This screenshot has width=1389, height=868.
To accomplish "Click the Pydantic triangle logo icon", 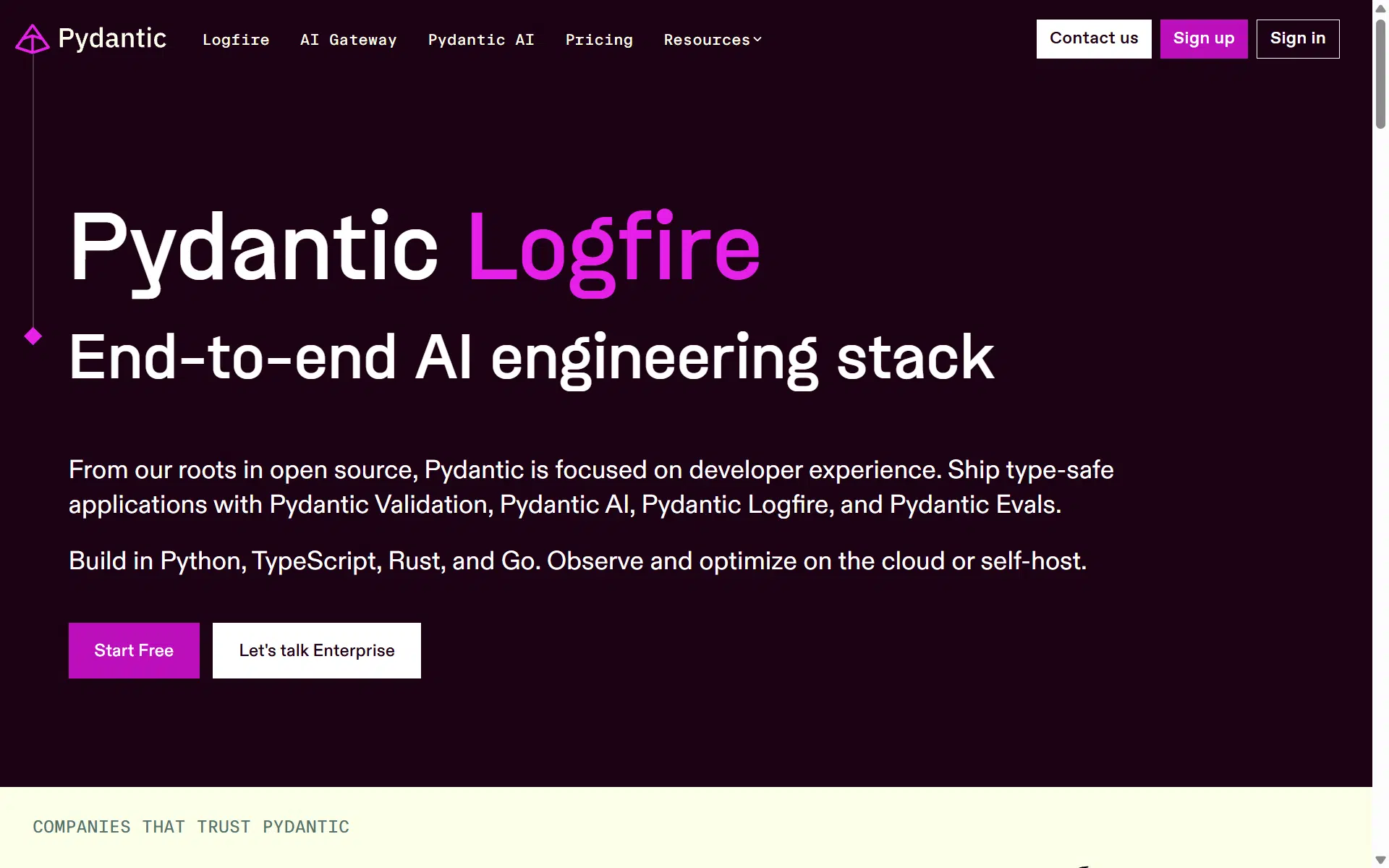I will 33,39.
